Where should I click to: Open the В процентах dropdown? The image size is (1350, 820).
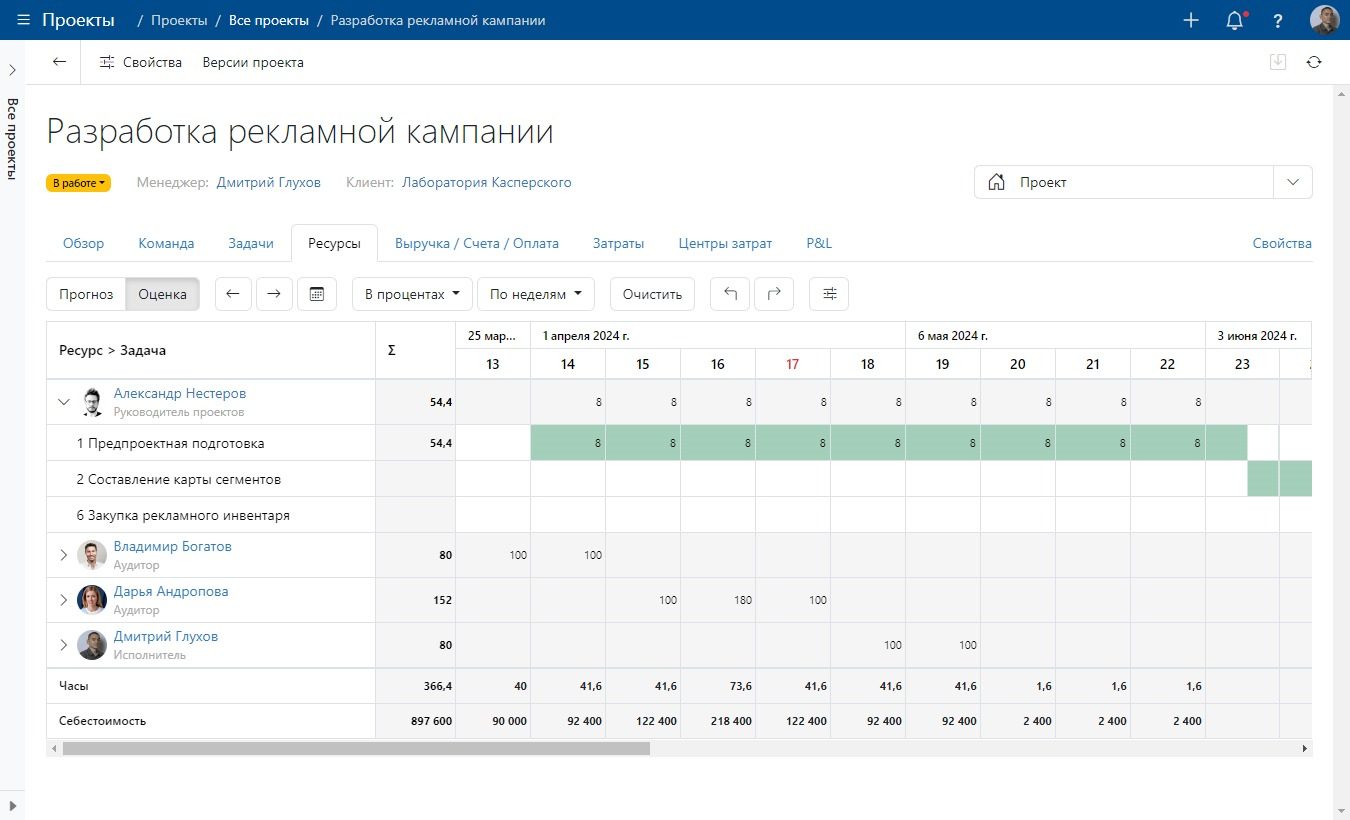pos(412,294)
